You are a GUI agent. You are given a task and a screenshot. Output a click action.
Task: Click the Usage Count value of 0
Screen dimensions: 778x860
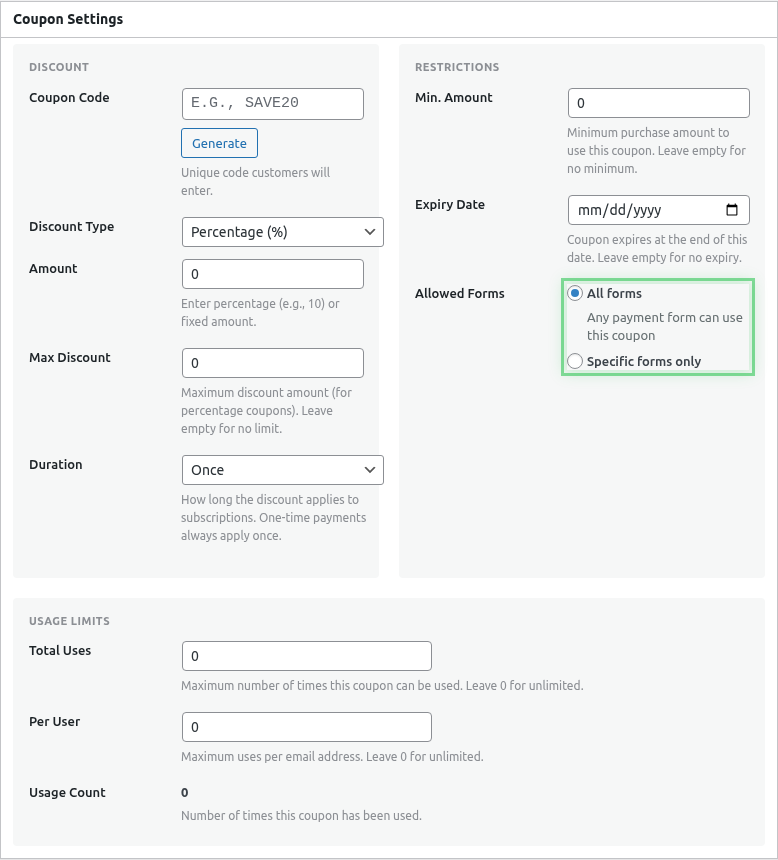pos(184,792)
